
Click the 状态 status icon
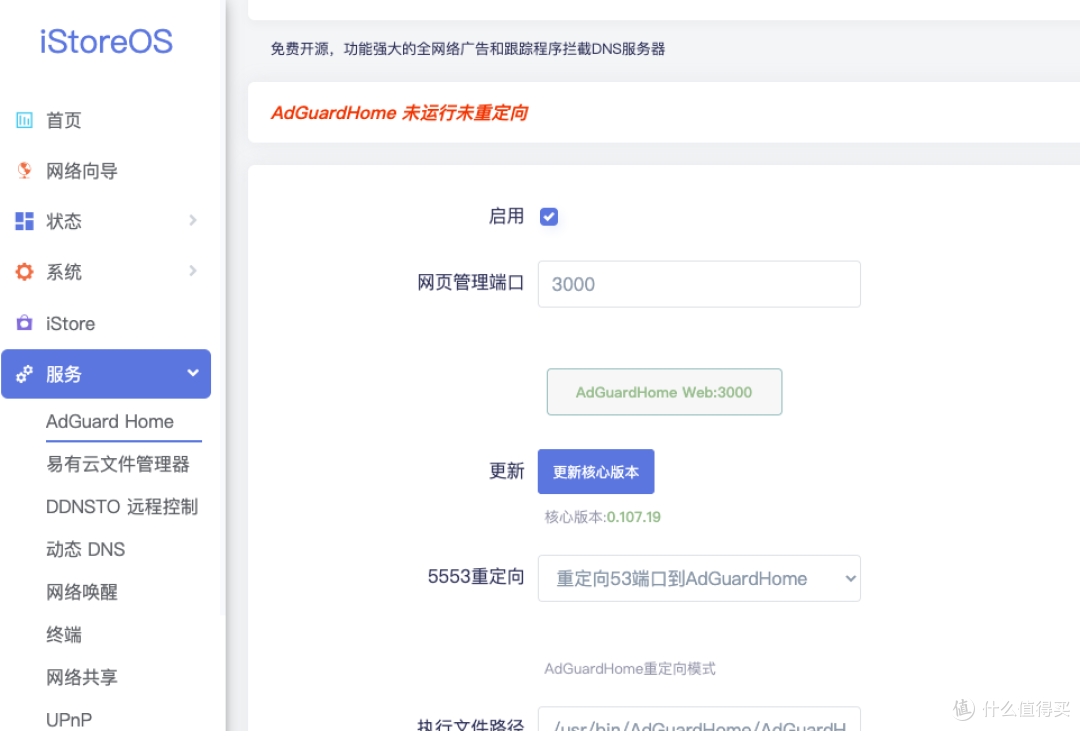pyautogui.click(x=24, y=221)
